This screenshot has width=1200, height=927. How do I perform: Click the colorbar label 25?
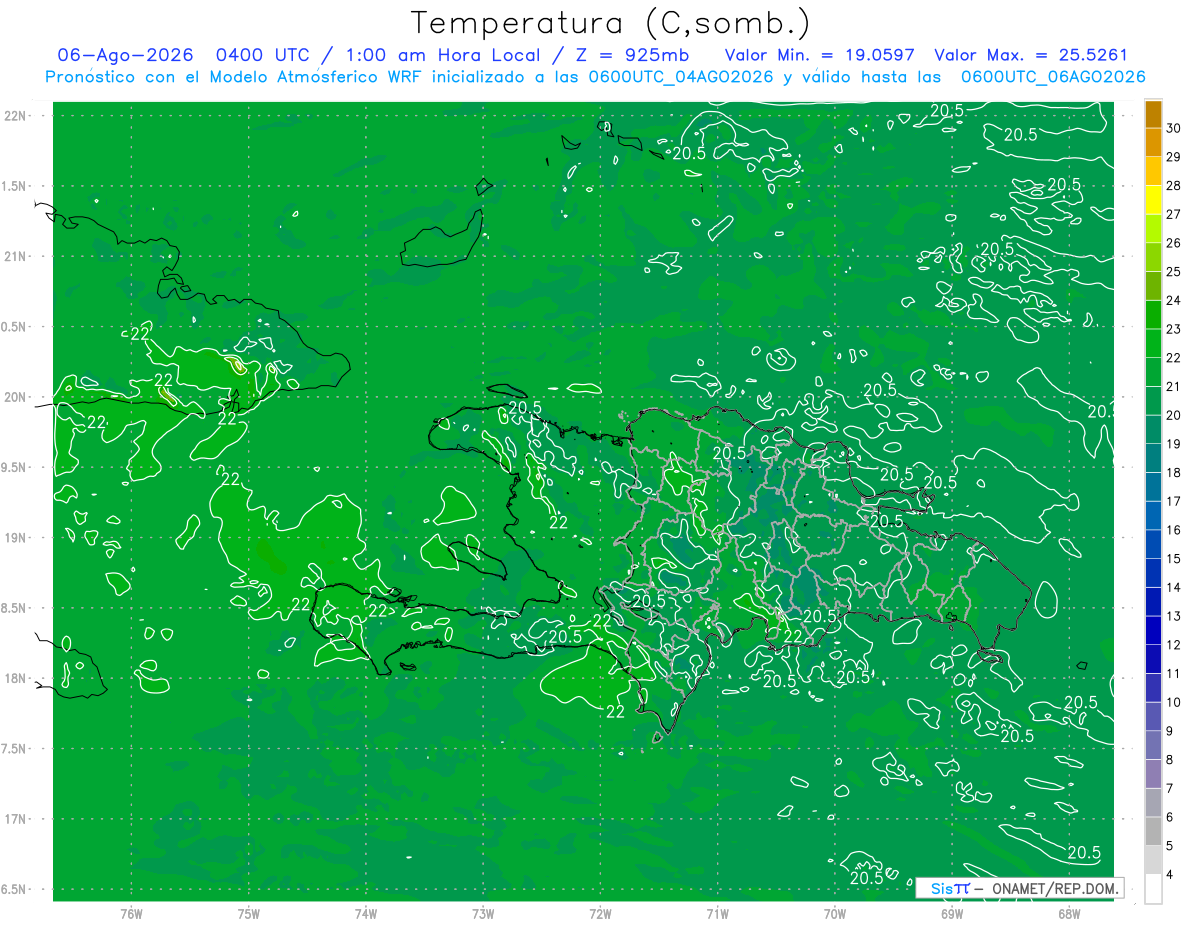[x=1174, y=272]
